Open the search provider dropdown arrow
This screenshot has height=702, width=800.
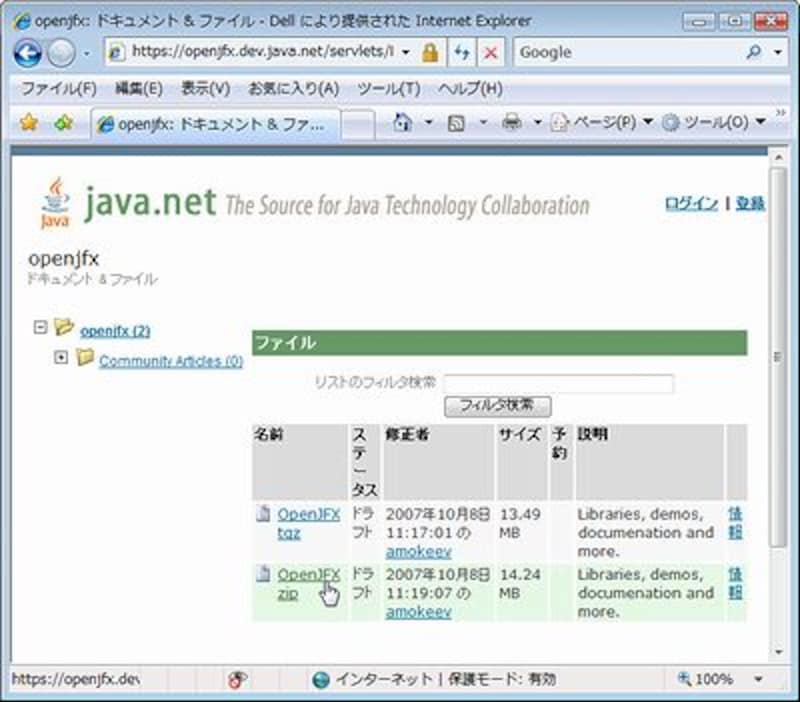pos(778,52)
